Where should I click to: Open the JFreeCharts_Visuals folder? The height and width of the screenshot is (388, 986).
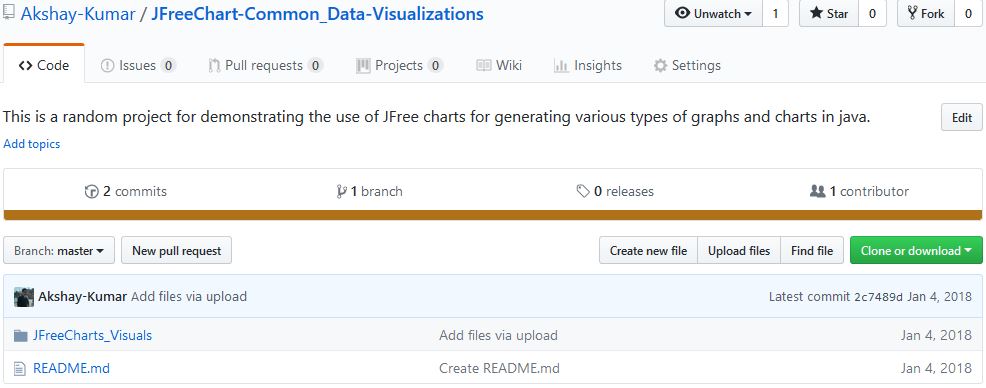(x=92, y=335)
